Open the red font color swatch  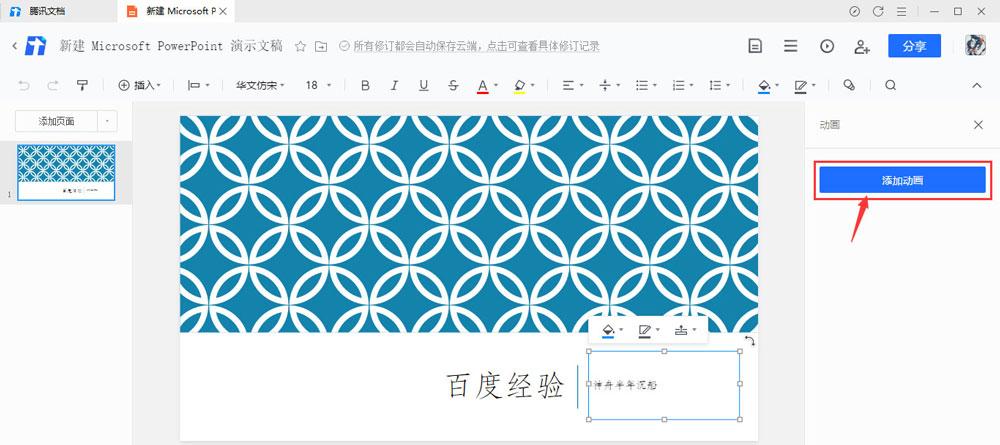coord(483,86)
